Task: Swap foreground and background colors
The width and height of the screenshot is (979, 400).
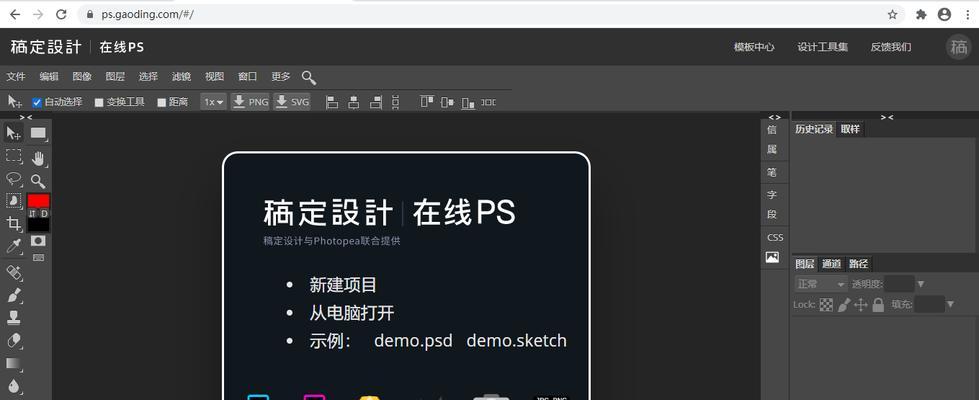Action: 32,213
